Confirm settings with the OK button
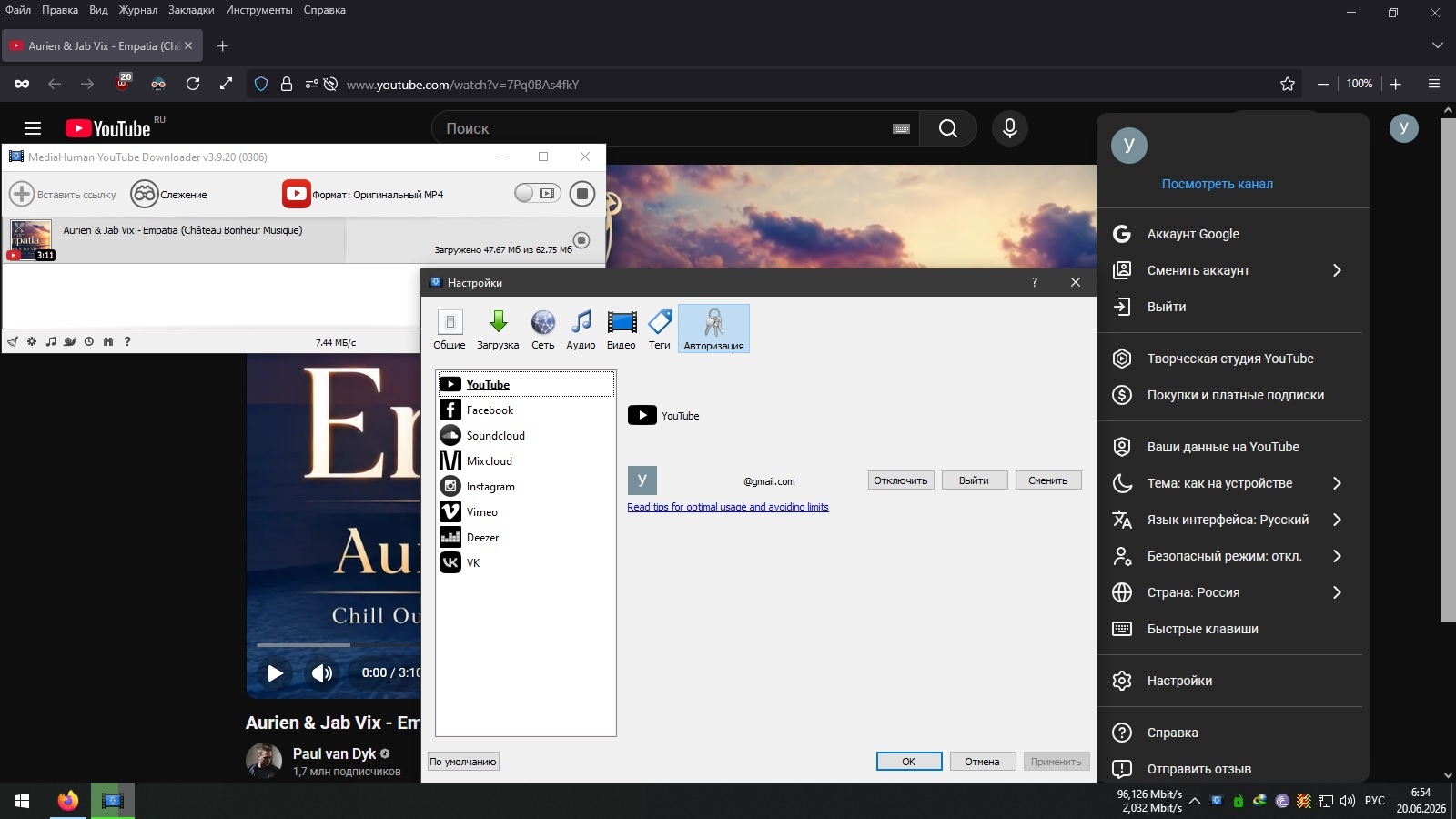The image size is (1456, 819). 909,762
